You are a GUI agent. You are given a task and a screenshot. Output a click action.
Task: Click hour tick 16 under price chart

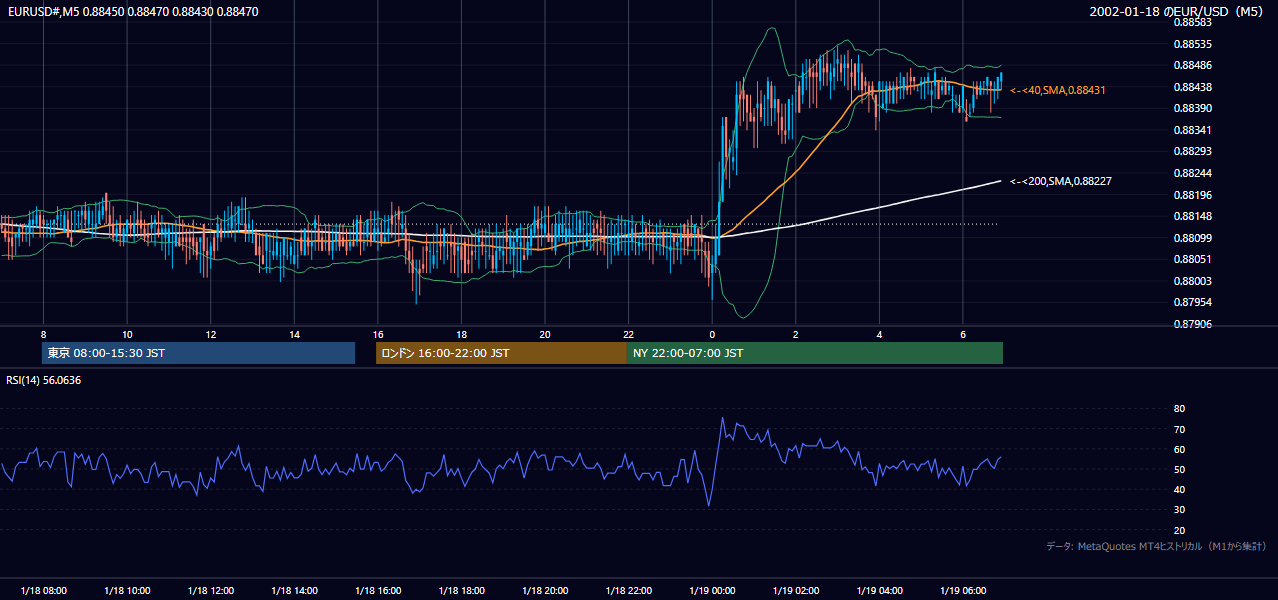tap(377, 334)
